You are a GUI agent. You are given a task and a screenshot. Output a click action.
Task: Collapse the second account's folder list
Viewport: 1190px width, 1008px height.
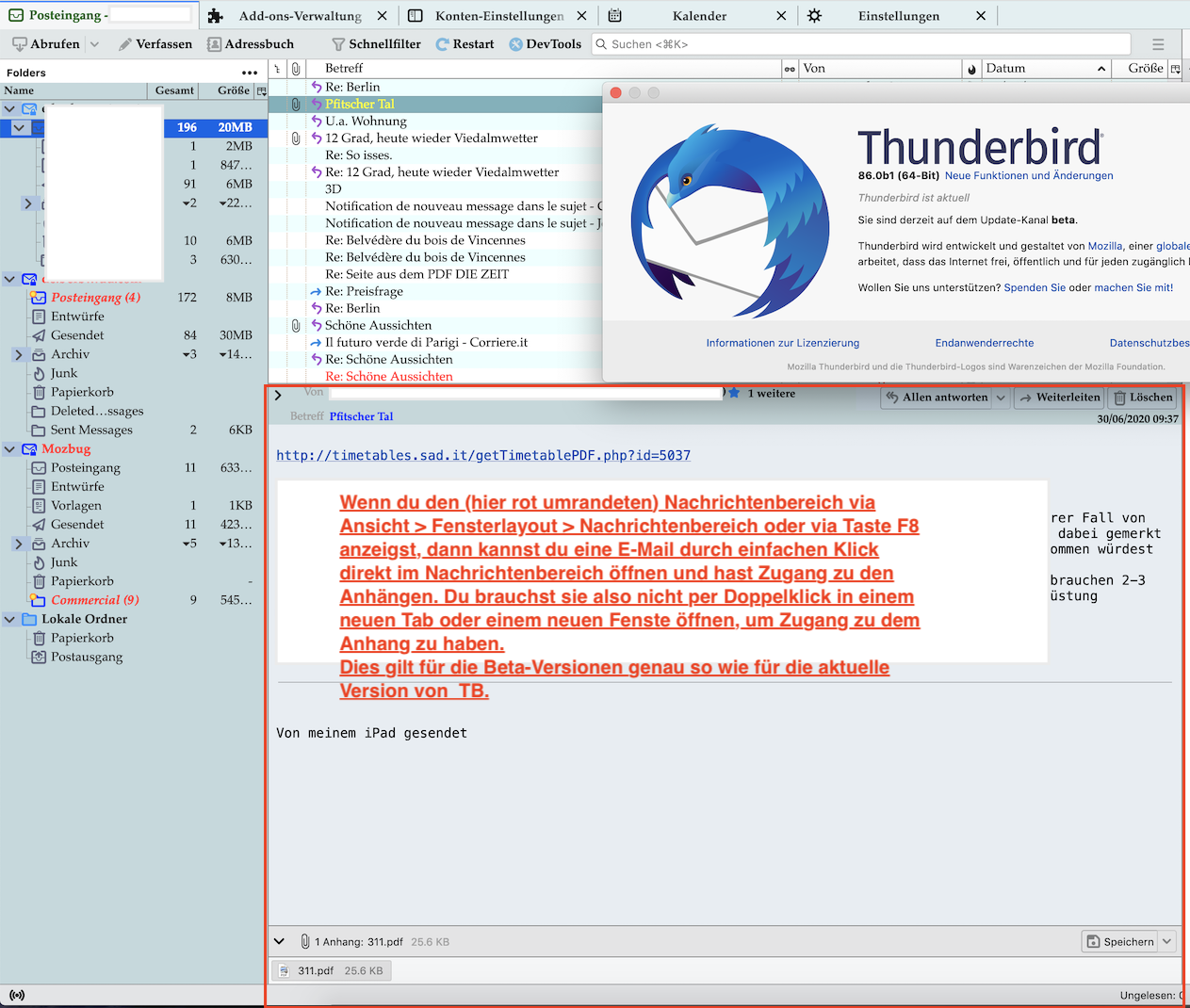click(x=10, y=279)
